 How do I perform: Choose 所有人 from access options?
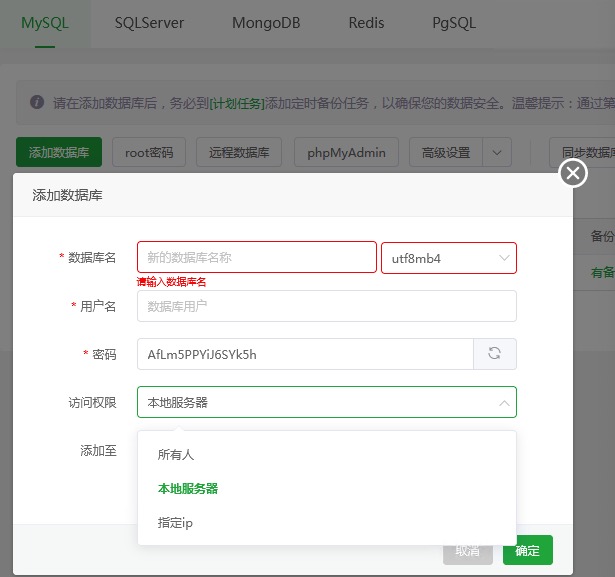click(327, 455)
